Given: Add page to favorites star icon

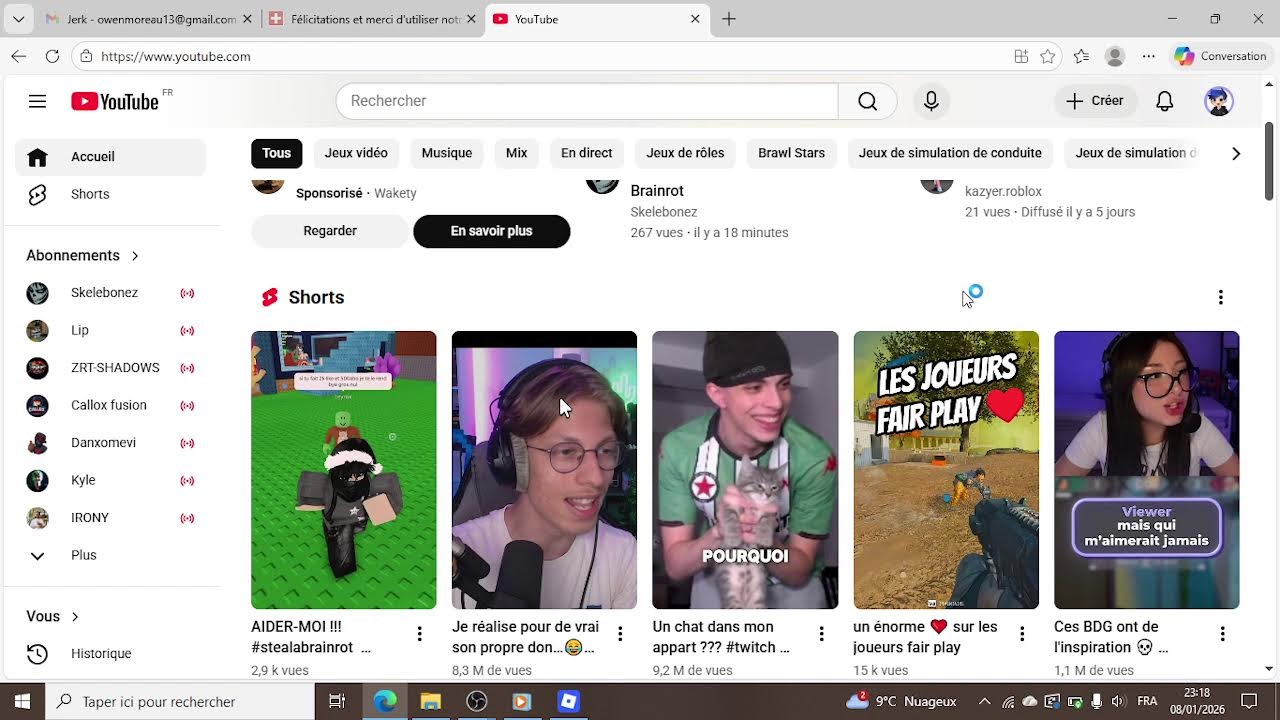Looking at the screenshot, I should 1047,56.
